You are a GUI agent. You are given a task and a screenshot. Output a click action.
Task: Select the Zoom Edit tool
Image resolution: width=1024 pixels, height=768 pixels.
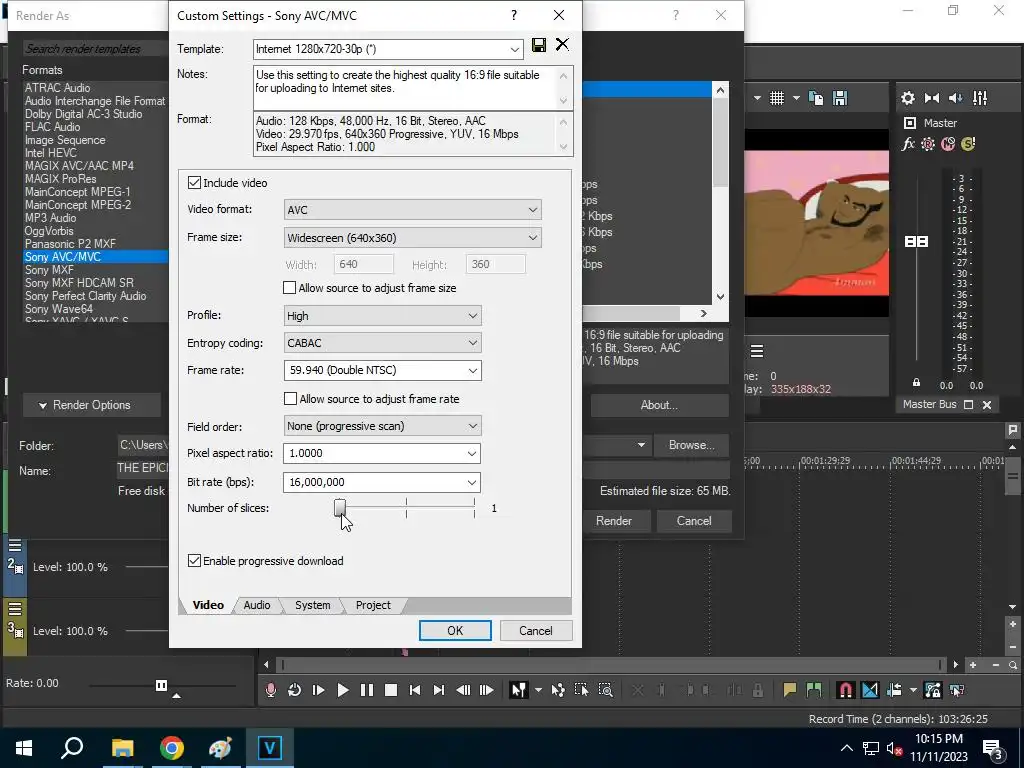click(605, 690)
